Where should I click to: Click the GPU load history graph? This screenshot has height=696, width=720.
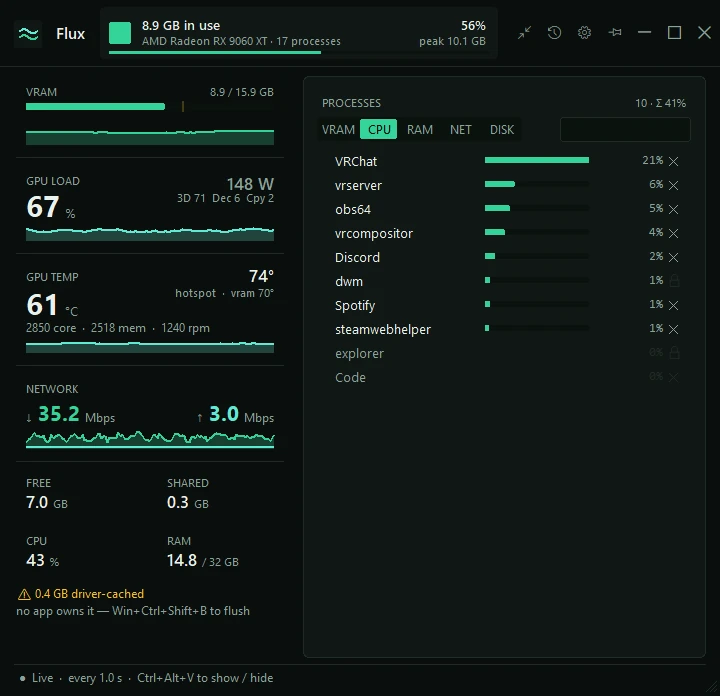[x=150, y=234]
